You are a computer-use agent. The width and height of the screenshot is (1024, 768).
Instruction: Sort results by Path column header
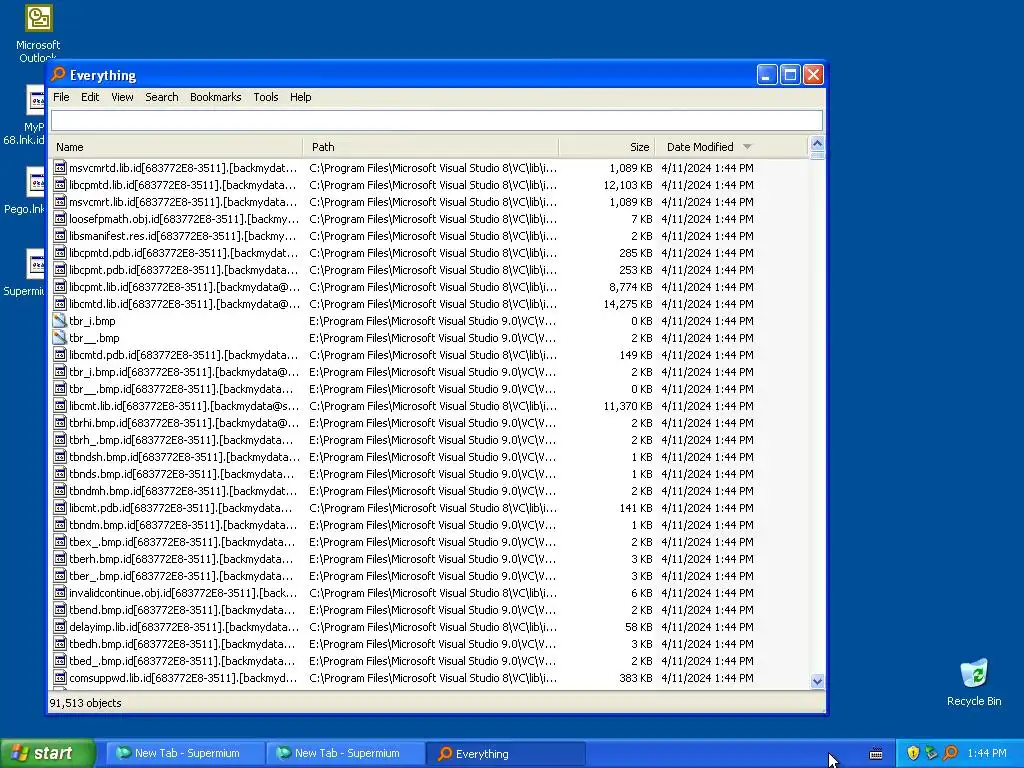coord(431,147)
